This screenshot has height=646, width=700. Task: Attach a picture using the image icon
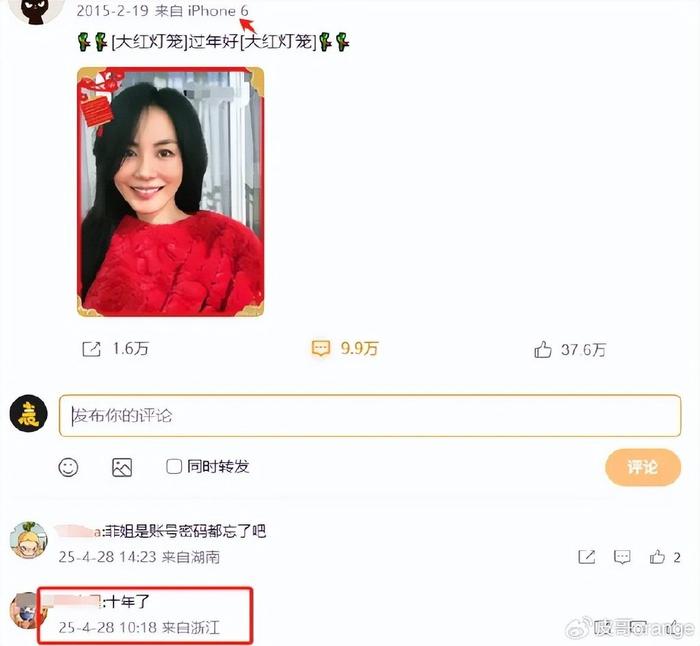(122, 467)
